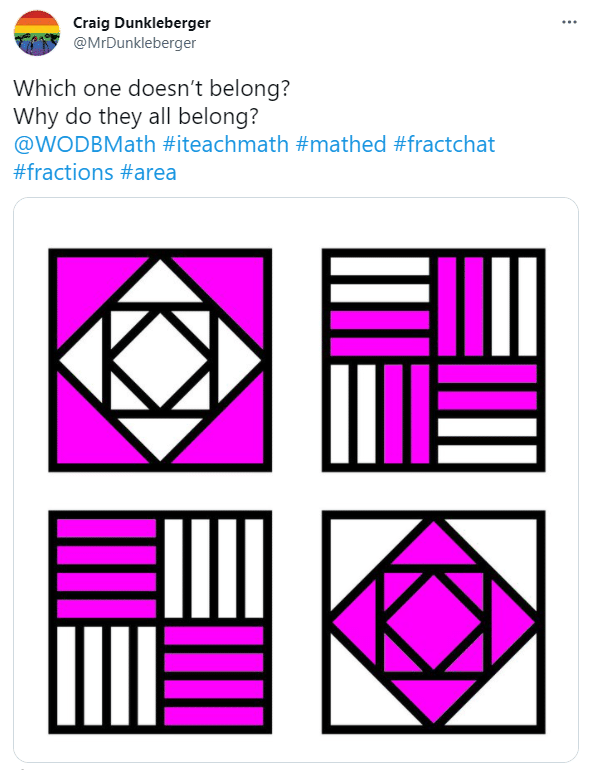Click the top-left quilt square with magenta corners
This screenshot has height=770, width=592.
click(x=160, y=360)
